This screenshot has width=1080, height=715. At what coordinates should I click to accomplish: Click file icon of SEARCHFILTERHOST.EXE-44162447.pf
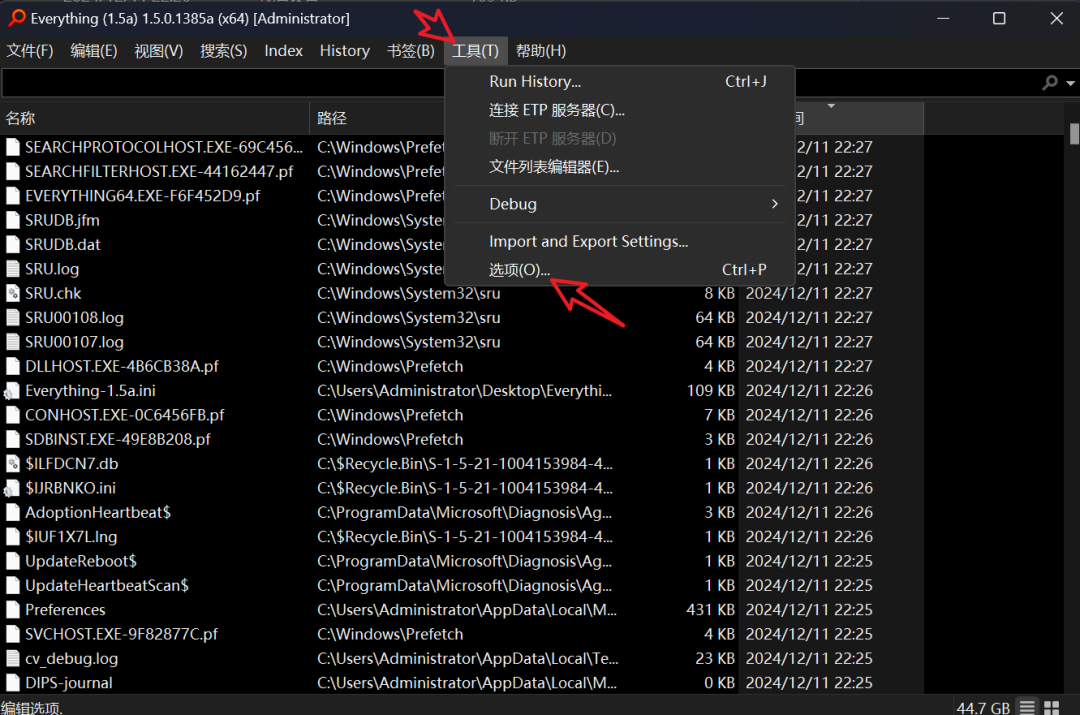[12, 172]
